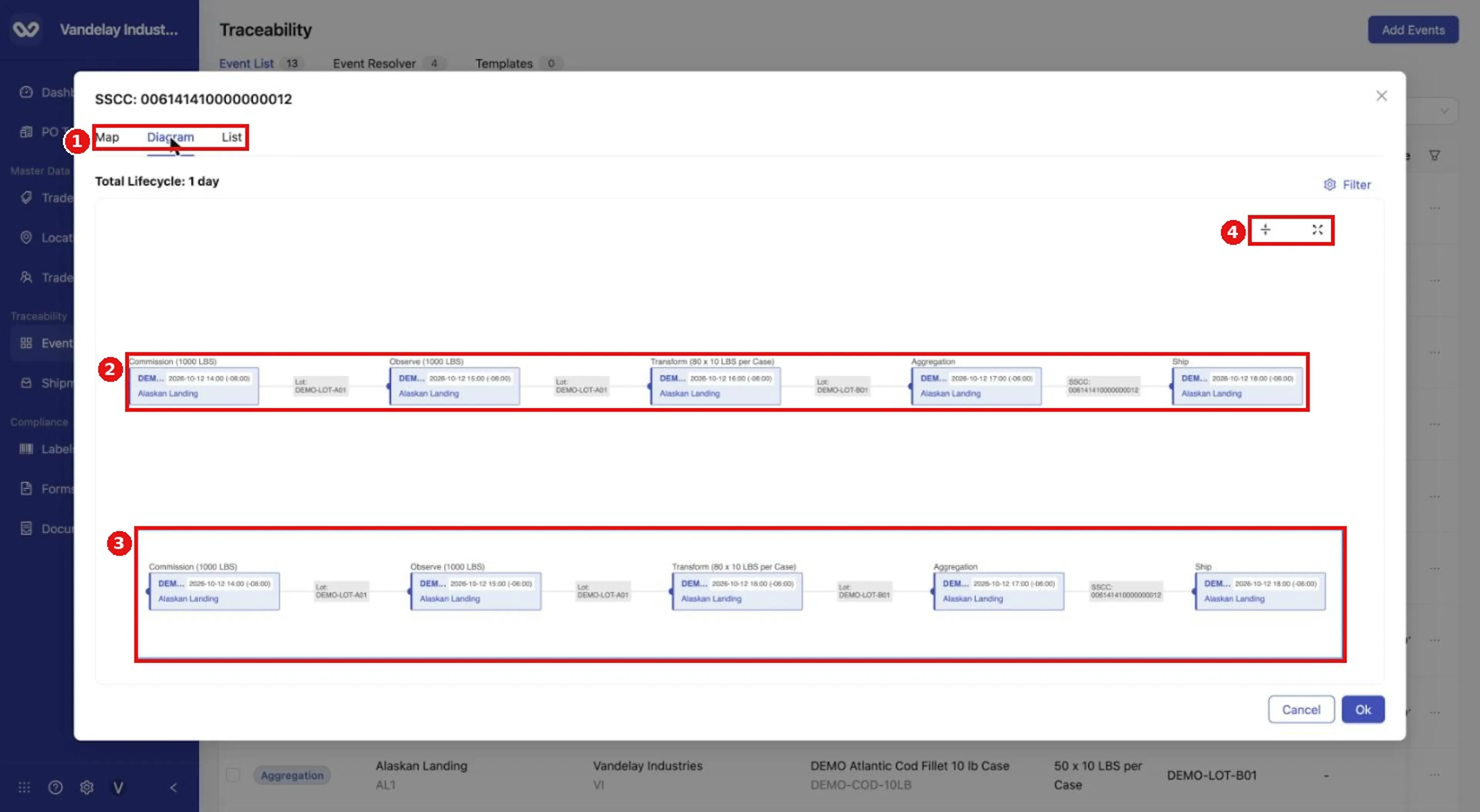Open Dashboard via its sidebar gauge icon
This screenshot has height=812, width=1480.
coord(26,92)
